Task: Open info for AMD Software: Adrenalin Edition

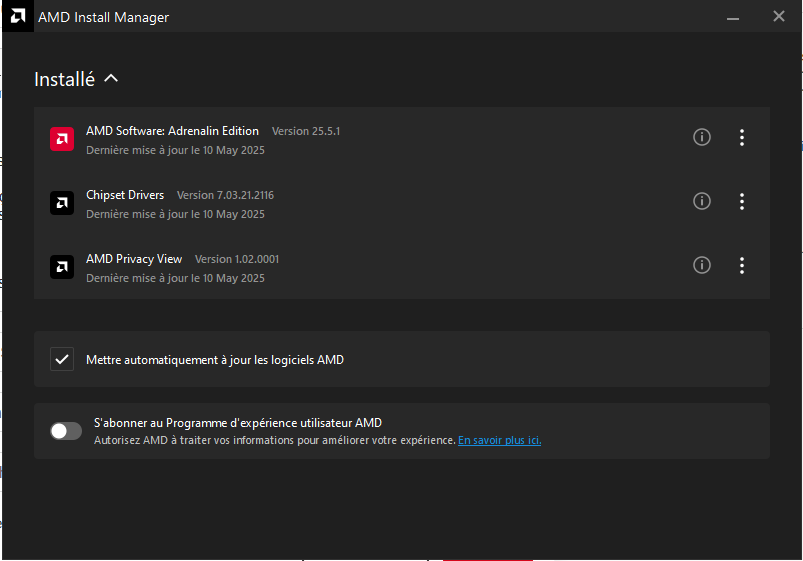Action: point(702,137)
